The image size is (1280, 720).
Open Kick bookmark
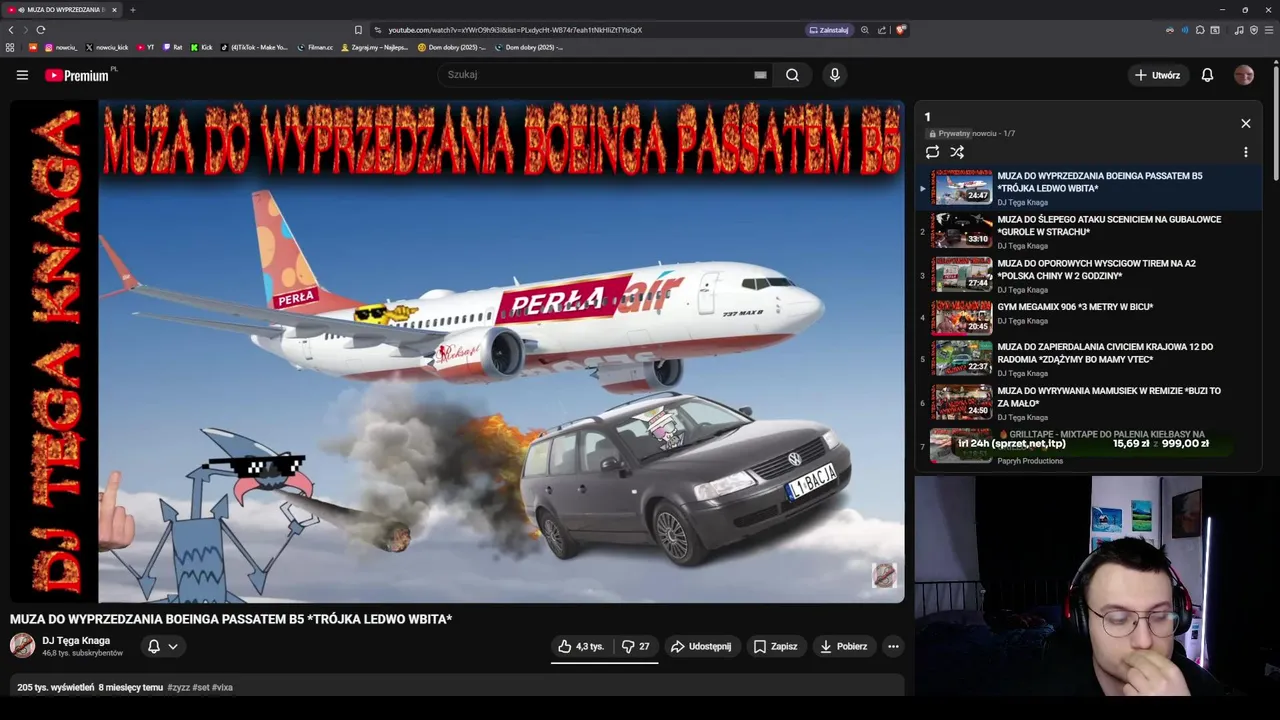(202, 47)
